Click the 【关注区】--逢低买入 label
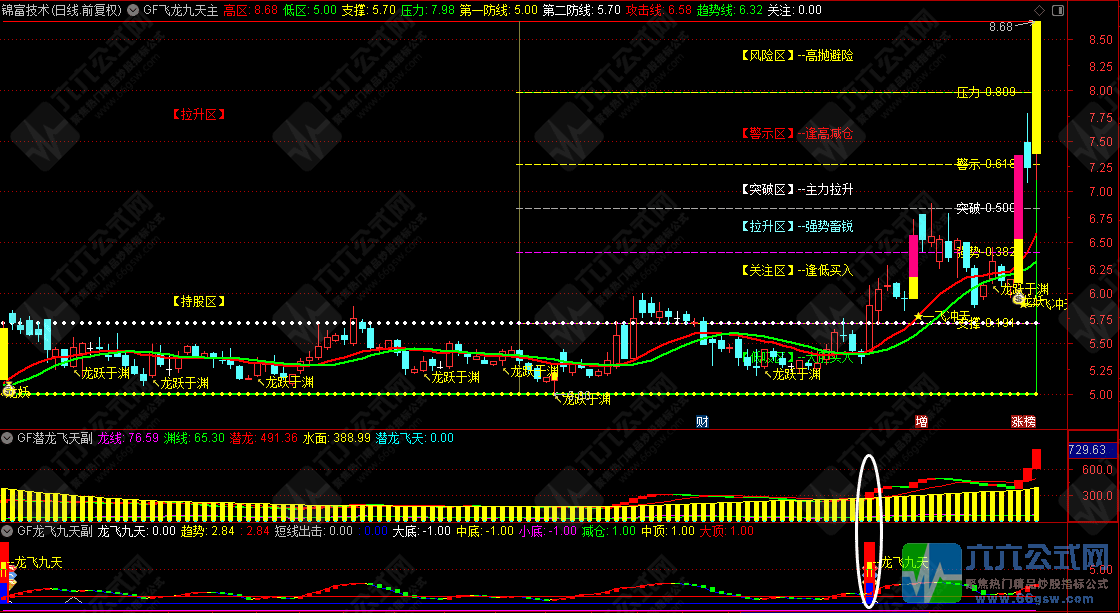 pyautogui.click(x=796, y=270)
